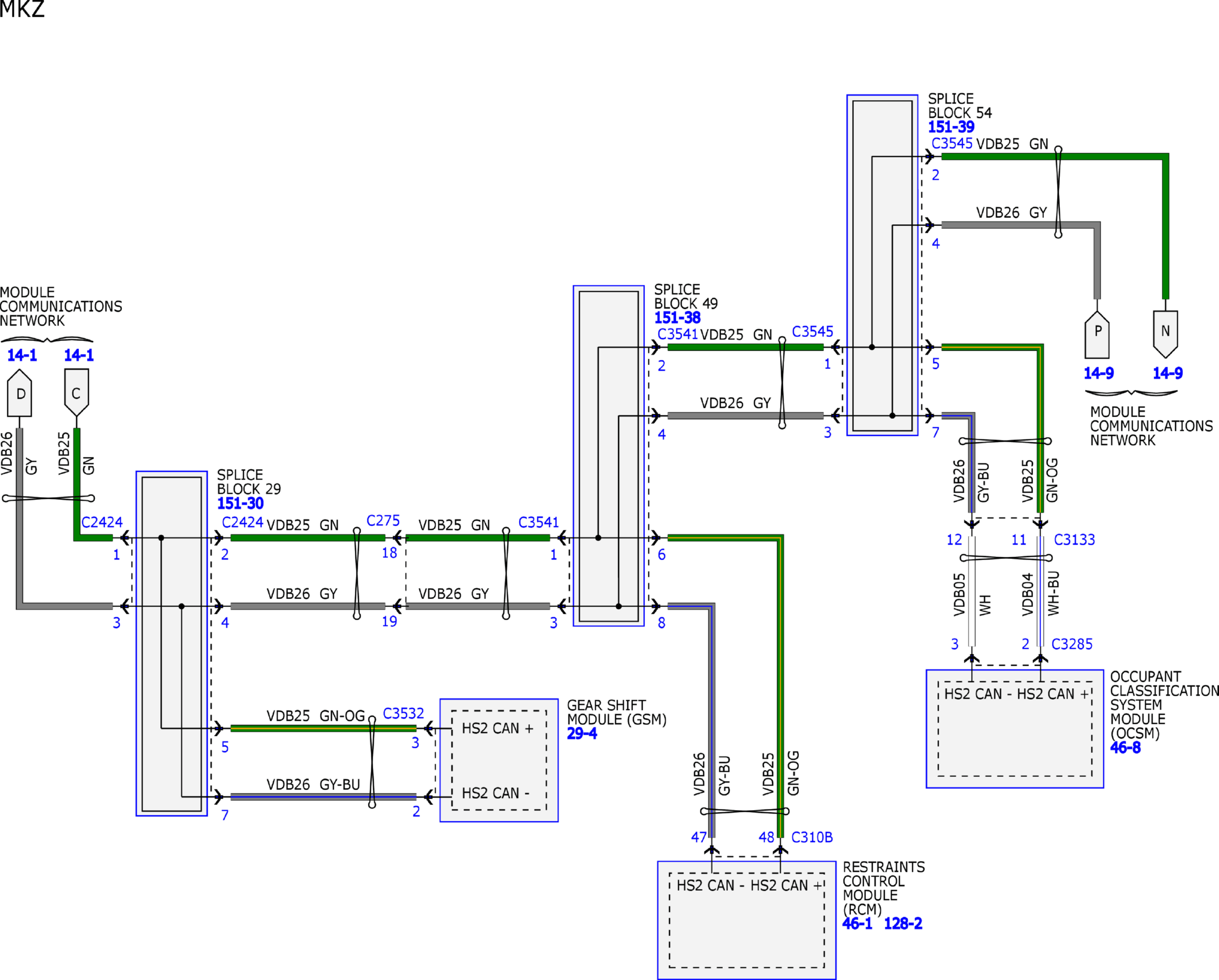Select the Gear Shift Module component box
1219x980 pixels.
(499, 760)
